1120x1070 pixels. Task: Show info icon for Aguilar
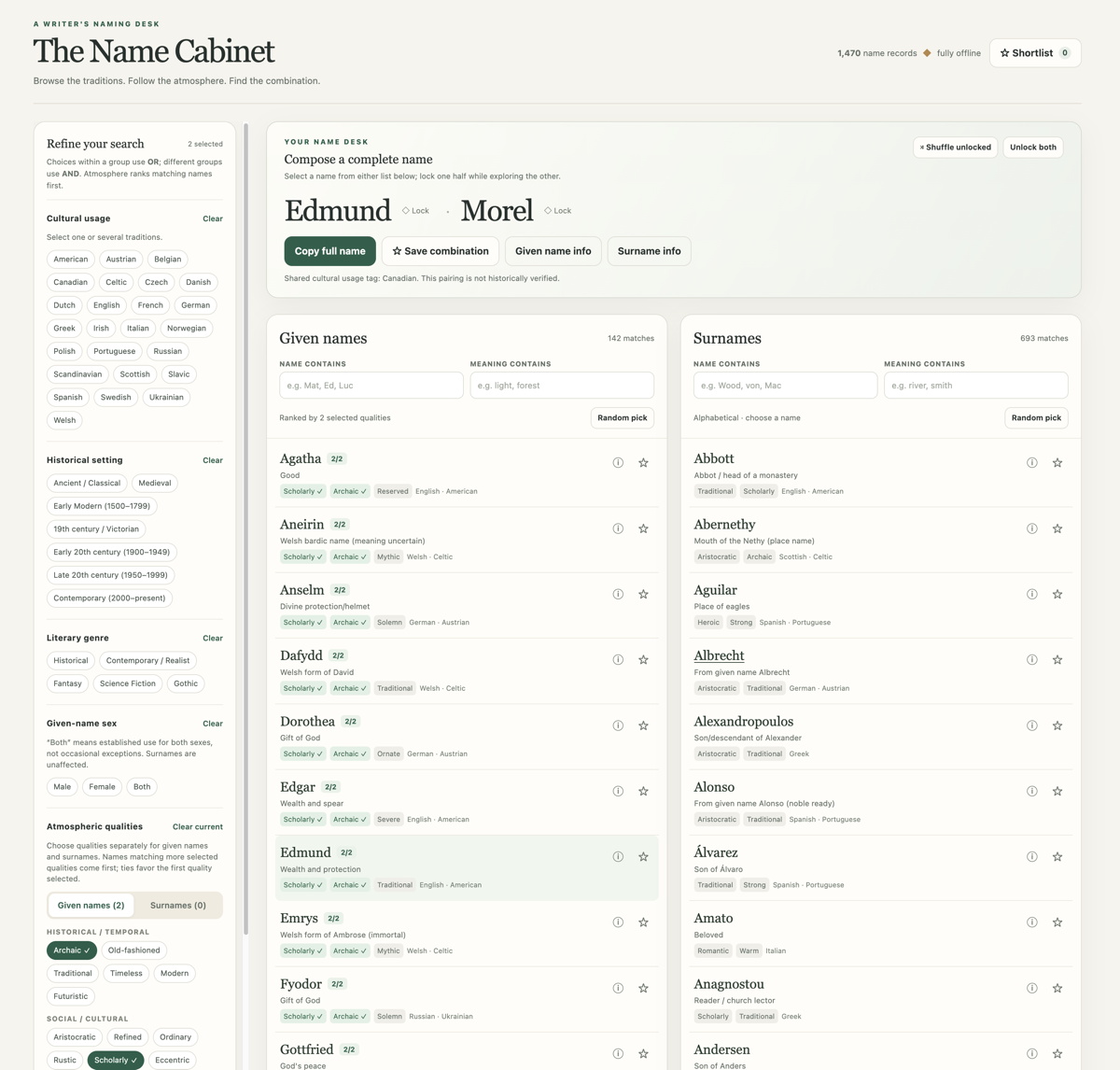click(x=1032, y=594)
